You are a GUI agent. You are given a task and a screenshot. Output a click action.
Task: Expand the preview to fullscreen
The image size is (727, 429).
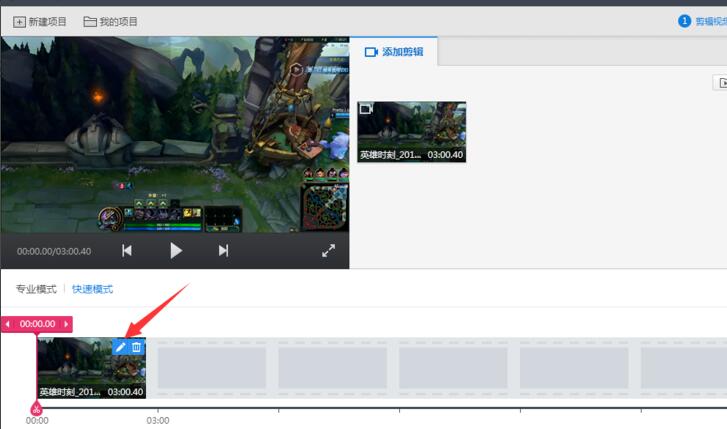(328, 251)
